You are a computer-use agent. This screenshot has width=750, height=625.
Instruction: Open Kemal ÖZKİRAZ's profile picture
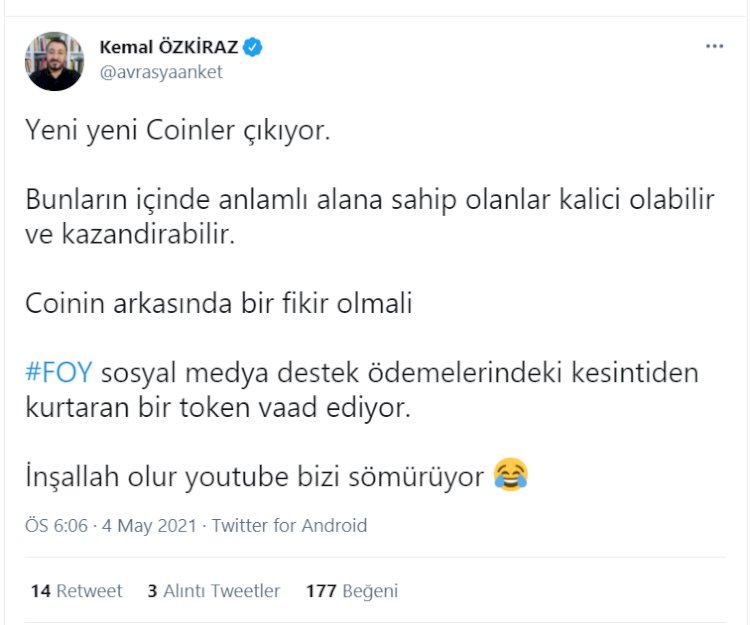[x=55, y=60]
